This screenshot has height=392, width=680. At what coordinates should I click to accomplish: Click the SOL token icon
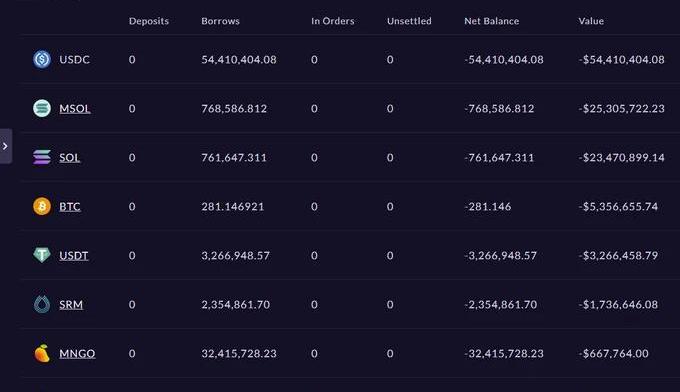(42, 157)
